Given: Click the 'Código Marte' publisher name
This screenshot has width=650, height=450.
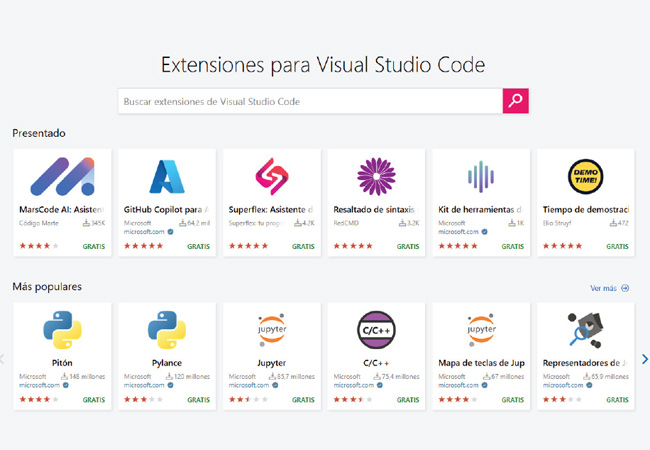Looking at the screenshot, I should 39,223.
